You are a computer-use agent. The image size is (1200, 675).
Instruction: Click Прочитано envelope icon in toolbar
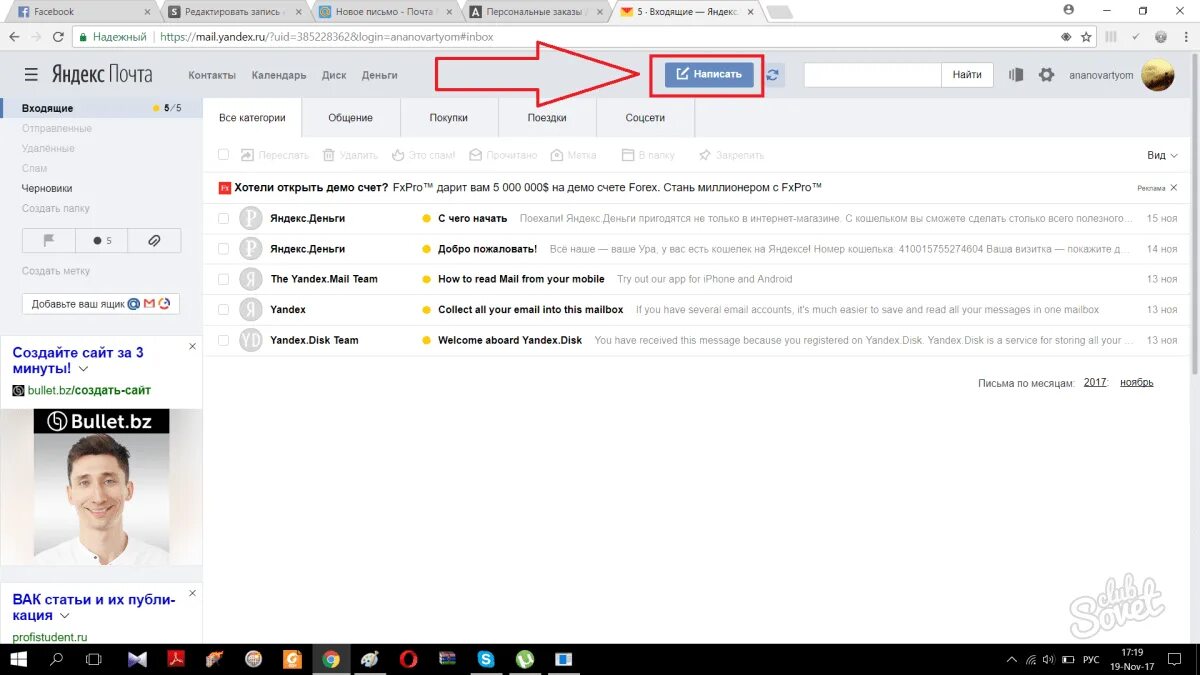(x=476, y=155)
